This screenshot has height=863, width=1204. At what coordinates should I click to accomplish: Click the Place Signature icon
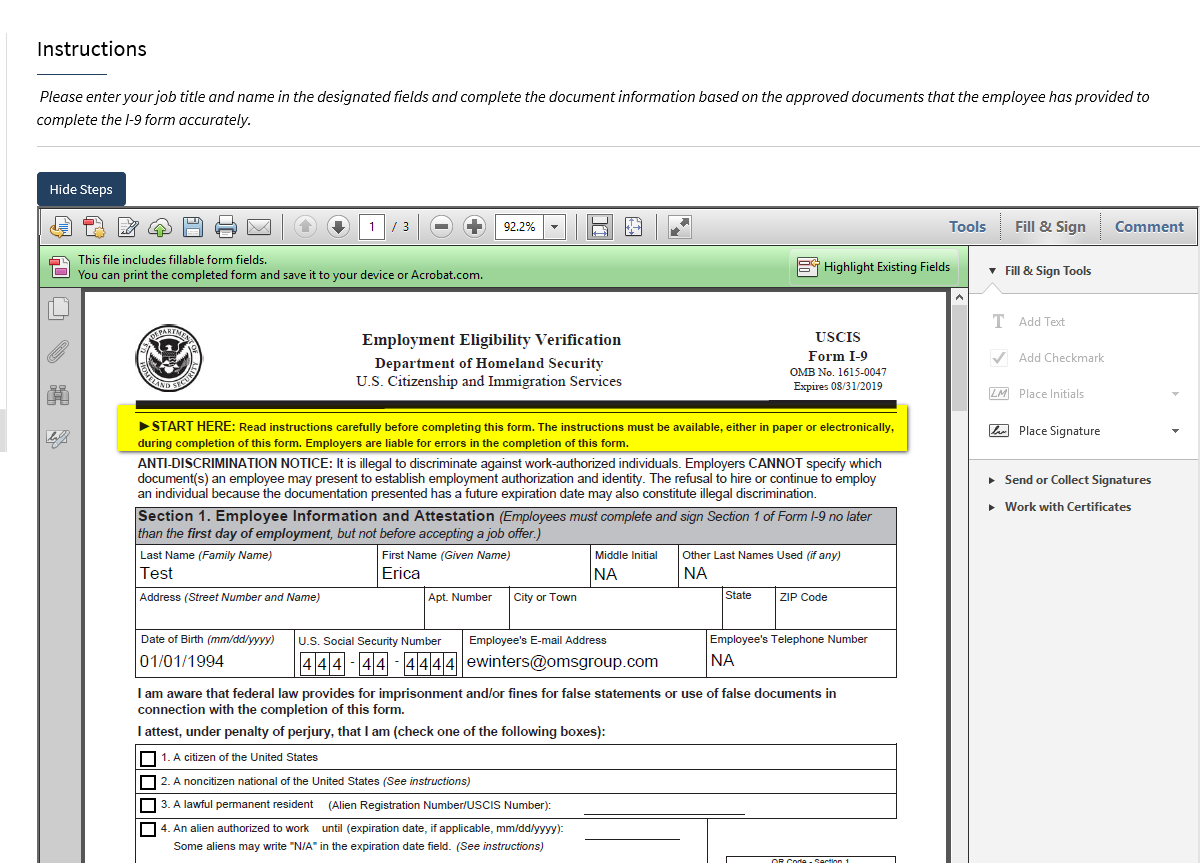998,431
